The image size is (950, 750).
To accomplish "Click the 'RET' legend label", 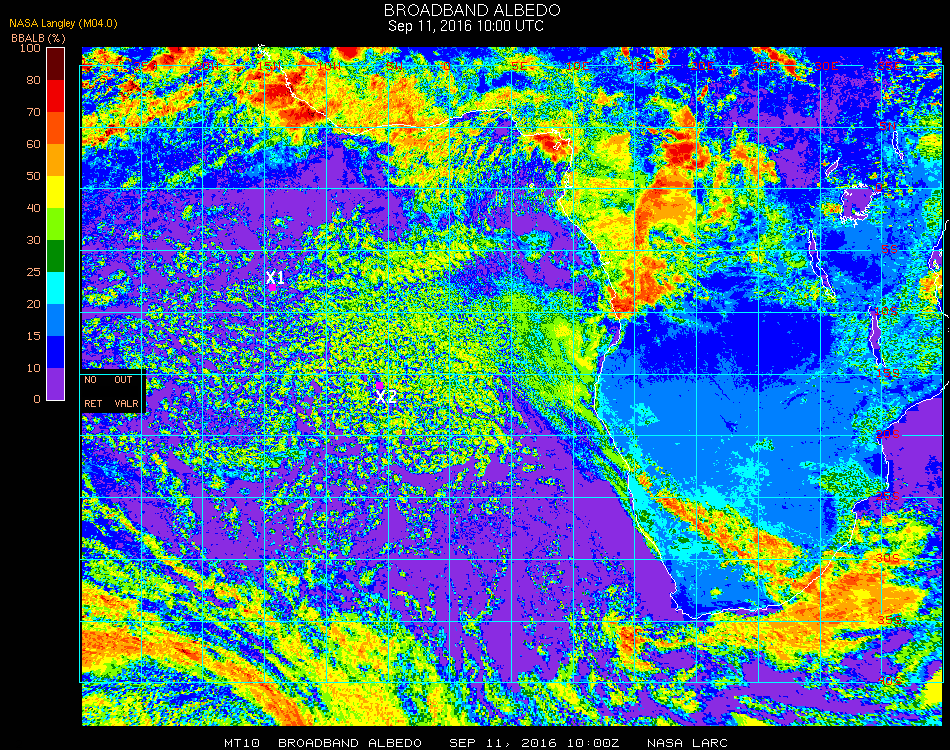I will pyautogui.click(x=93, y=403).
